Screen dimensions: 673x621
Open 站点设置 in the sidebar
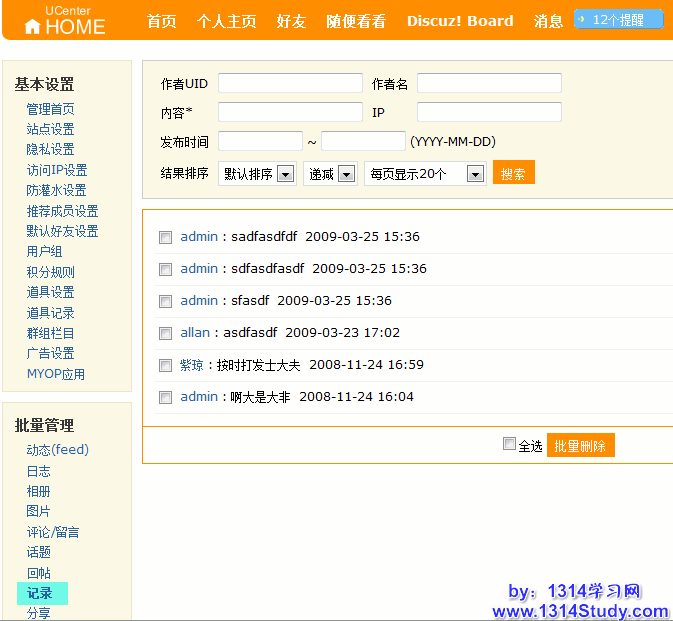pyautogui.click(x=50, y=129)
